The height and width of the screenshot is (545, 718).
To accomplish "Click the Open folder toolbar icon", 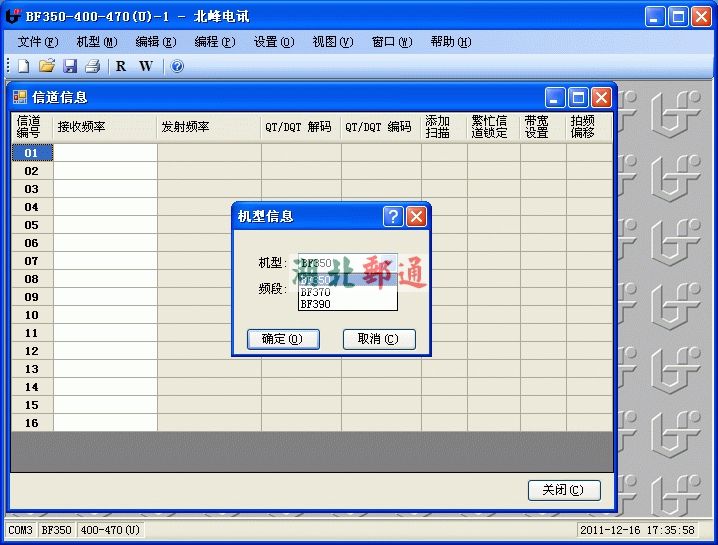I will 46,66.
